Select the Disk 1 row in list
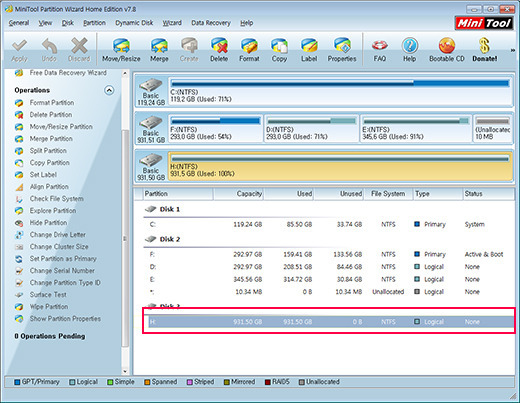Viewport: 520px width, 403px height. (x=329, y=209)
